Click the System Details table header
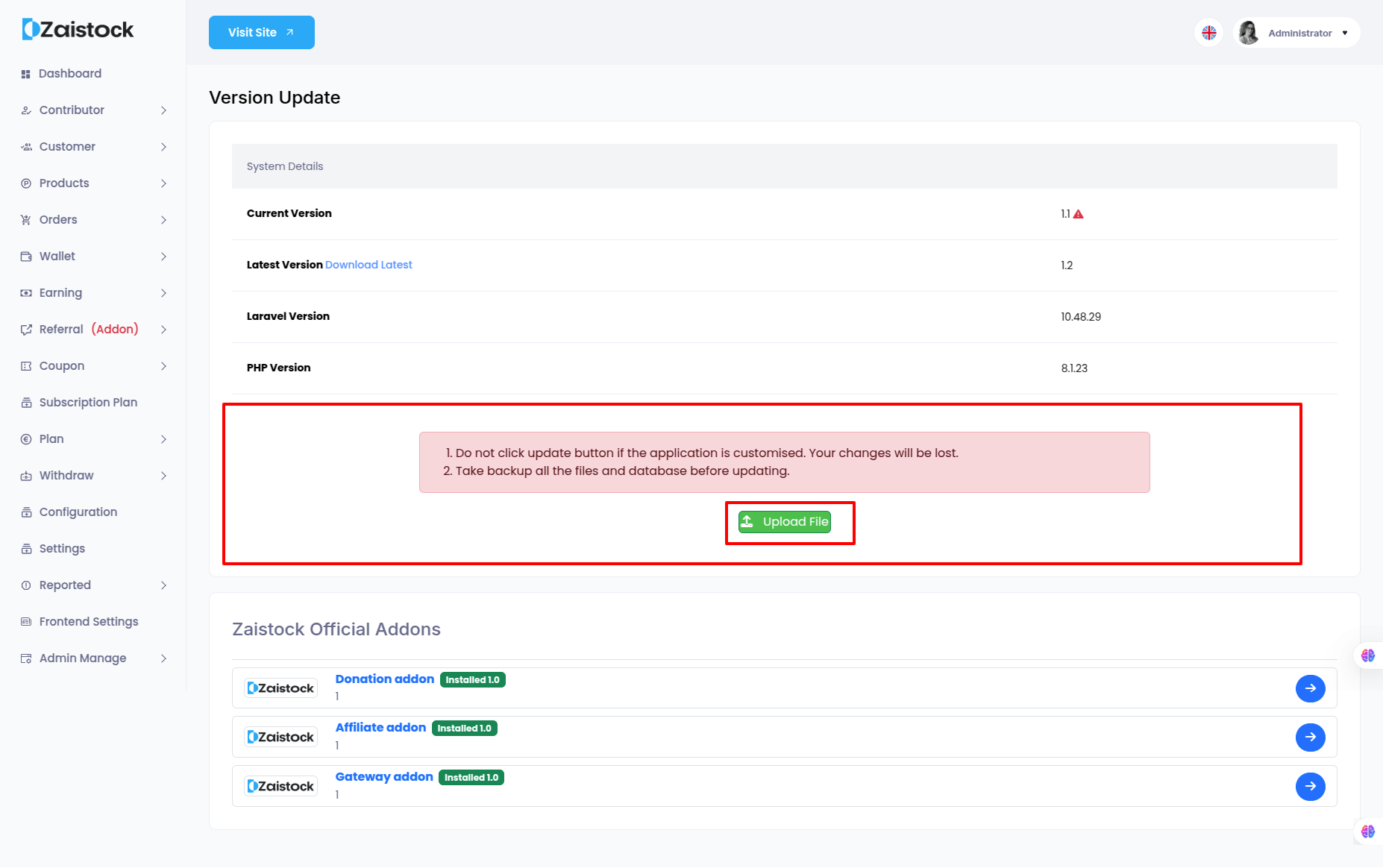The width and height of the screenshot is (1383, 868). coord(785,166)
